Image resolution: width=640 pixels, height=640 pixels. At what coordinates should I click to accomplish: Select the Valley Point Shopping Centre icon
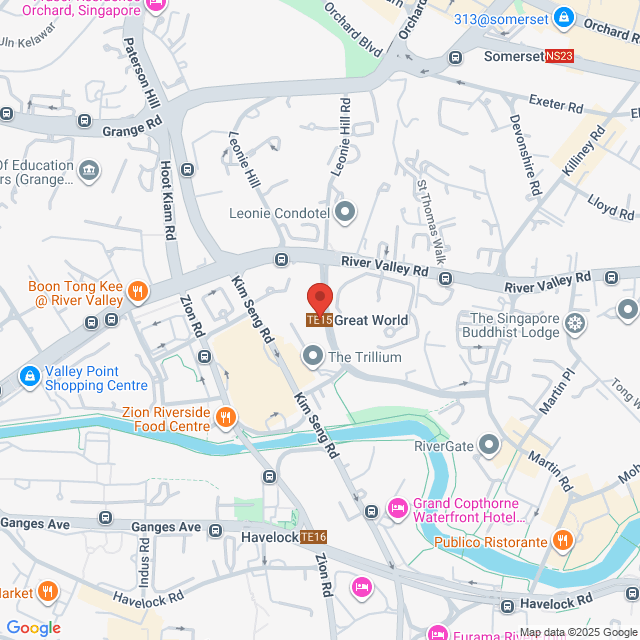click(30, 377)
